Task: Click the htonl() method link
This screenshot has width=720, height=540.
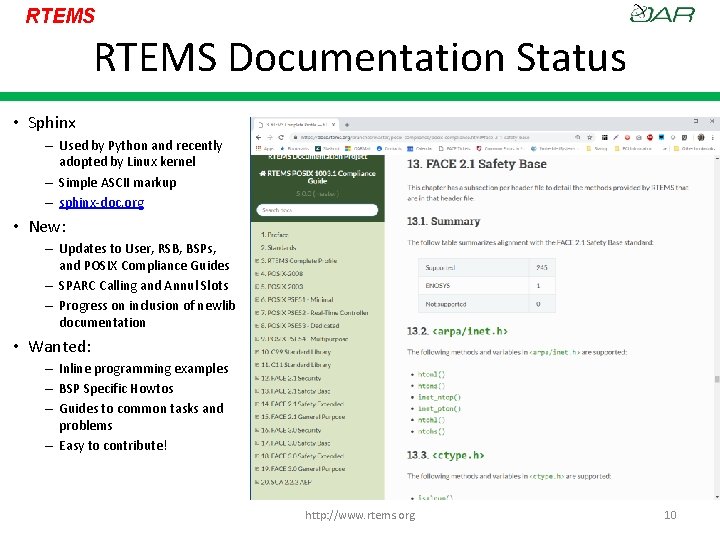Action: (x=431, y=374)
